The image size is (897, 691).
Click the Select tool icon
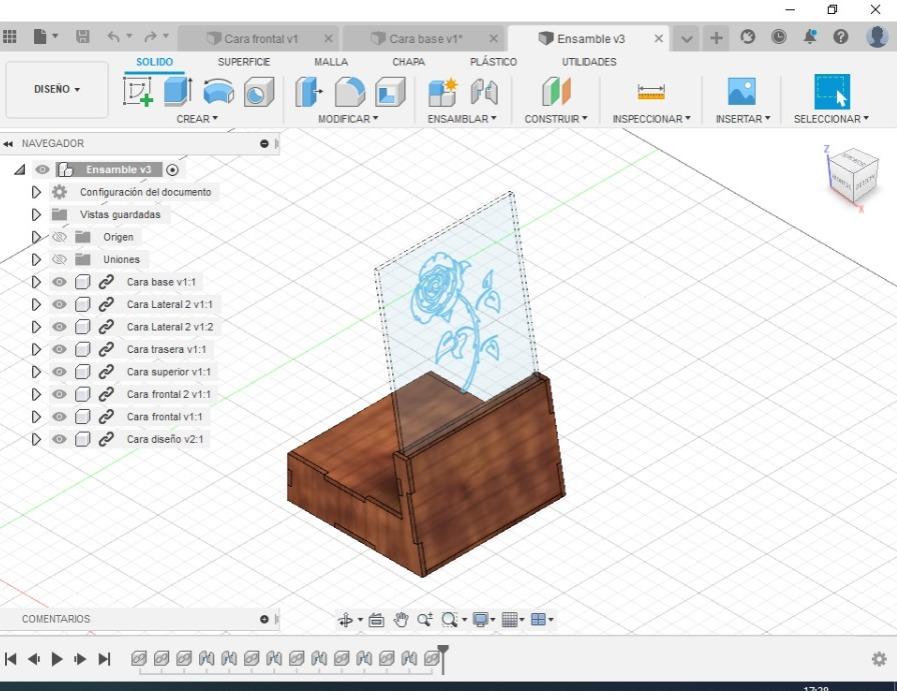point(832,92)
